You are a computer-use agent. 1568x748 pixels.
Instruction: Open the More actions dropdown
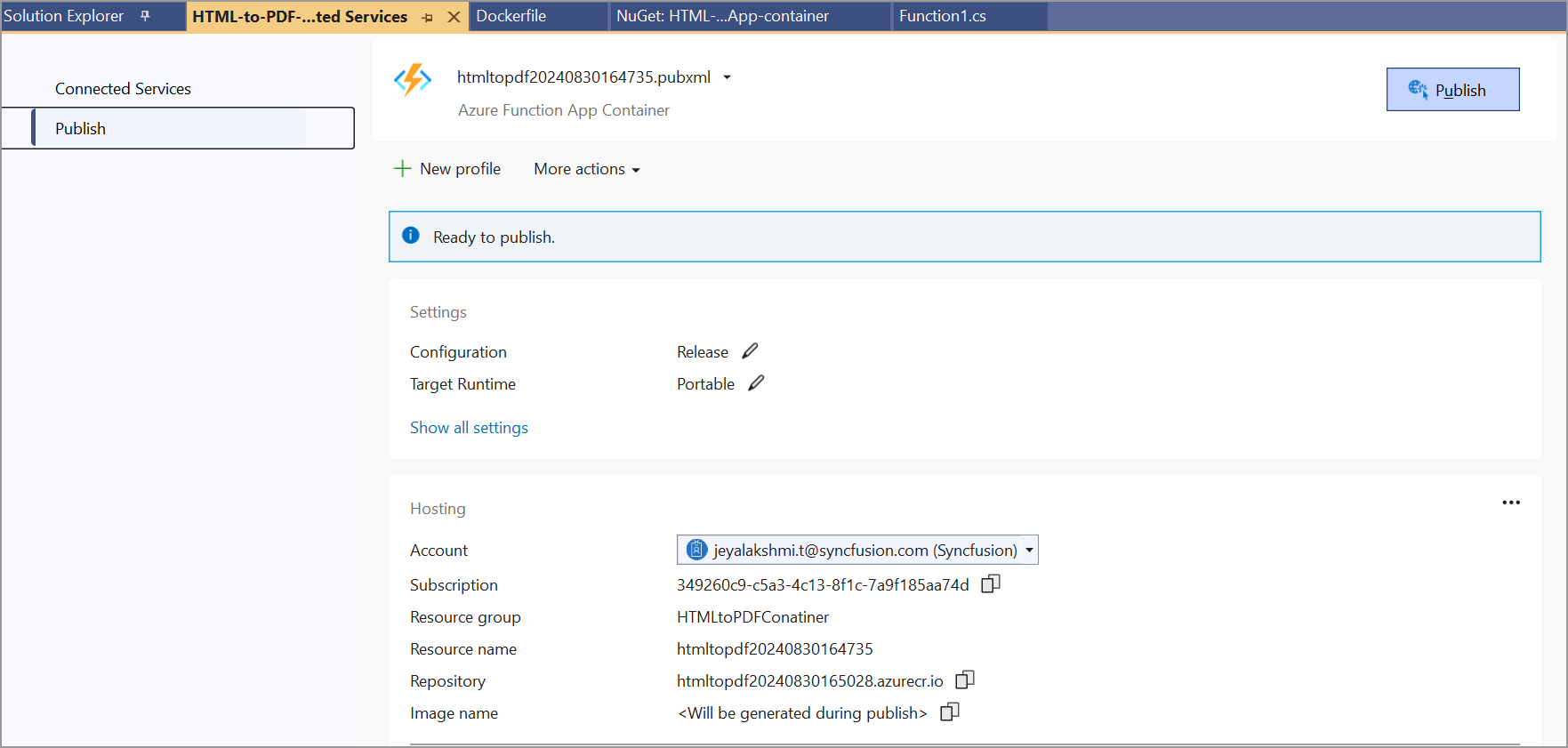586,169
